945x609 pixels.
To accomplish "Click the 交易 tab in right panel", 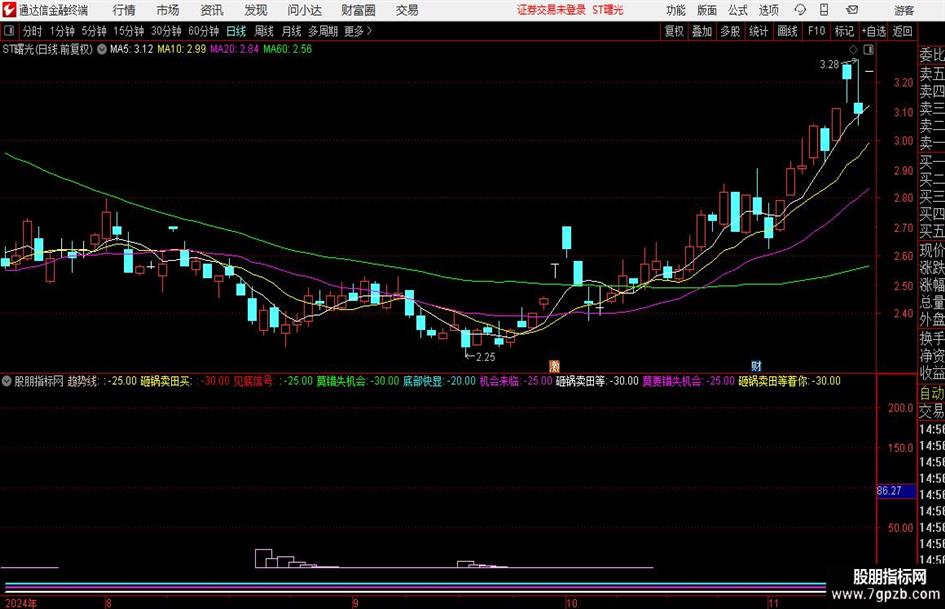I will click(932, 411).
